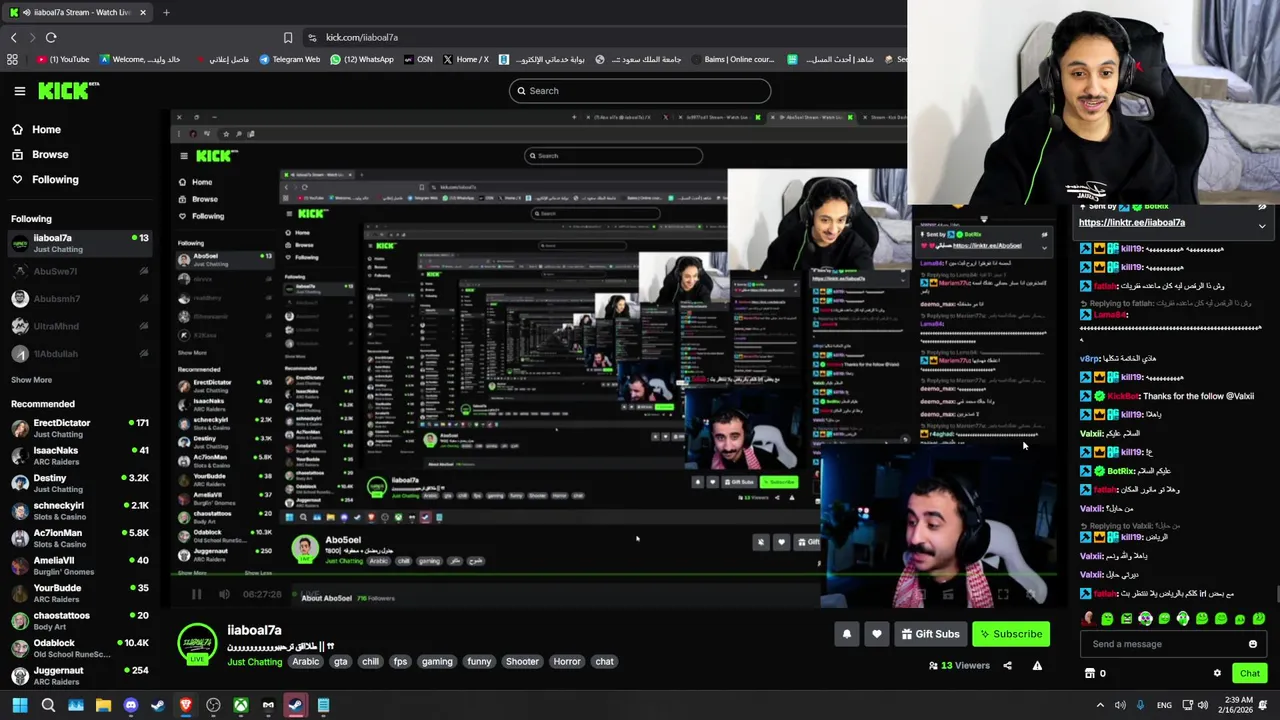Share the stream via share icon
The width and height of the screenshot is (1280, 720).
[1007, 666]
